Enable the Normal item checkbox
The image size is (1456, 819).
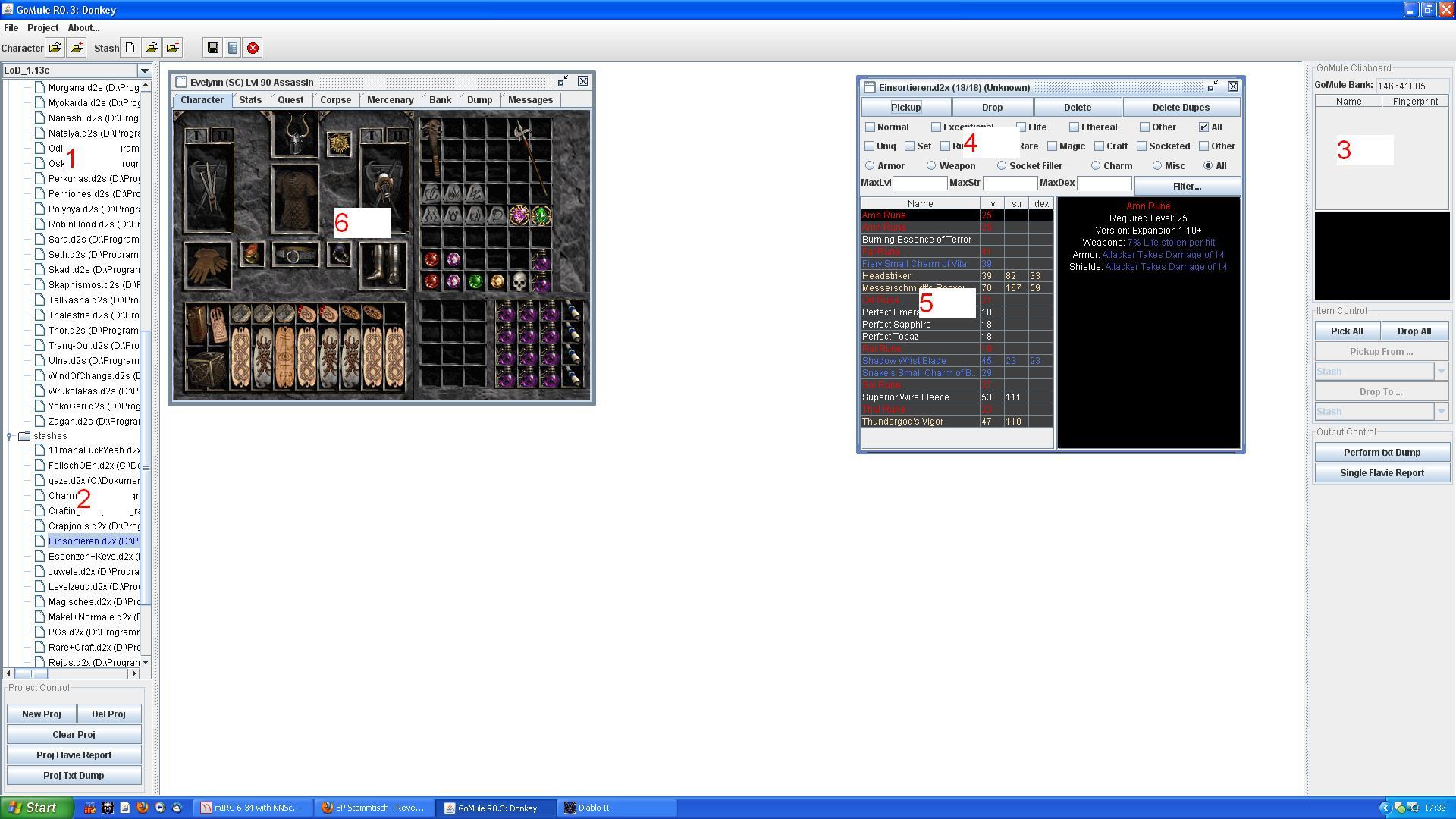tap(870, 127)
